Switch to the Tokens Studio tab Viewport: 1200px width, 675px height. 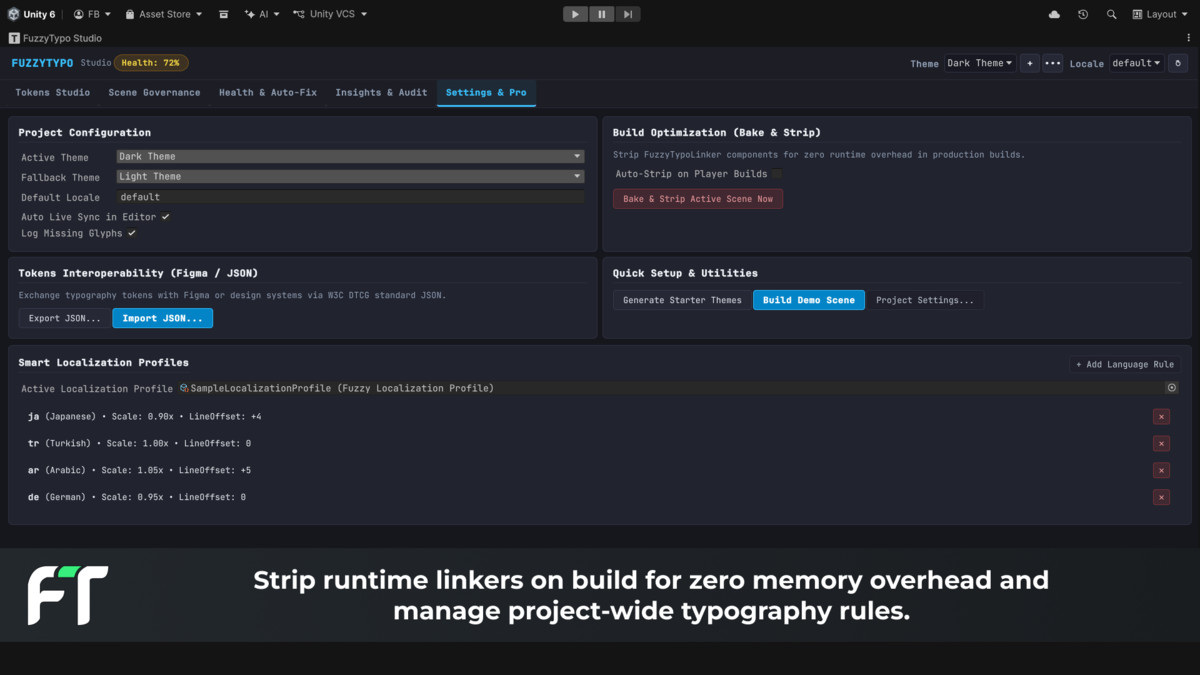[53, 92]
